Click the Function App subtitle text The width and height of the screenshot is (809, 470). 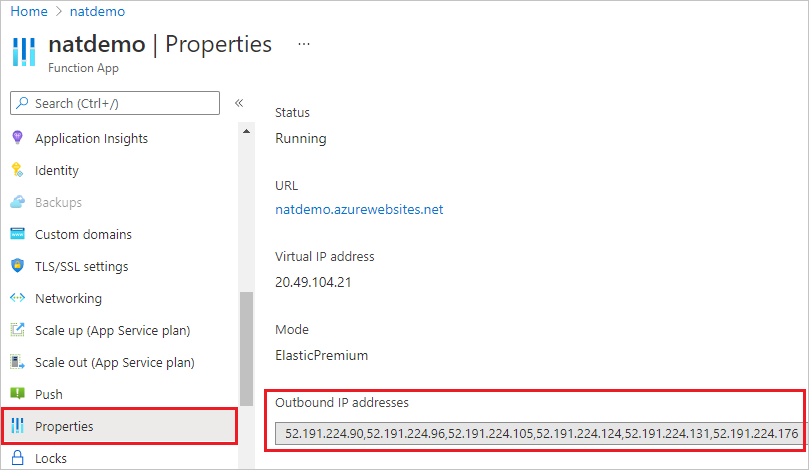tap(83, 68)
